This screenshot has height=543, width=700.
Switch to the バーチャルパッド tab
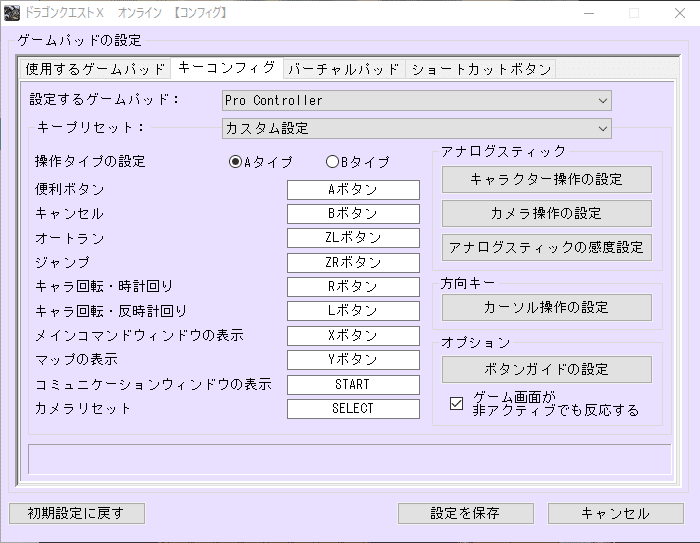(344, 69)
